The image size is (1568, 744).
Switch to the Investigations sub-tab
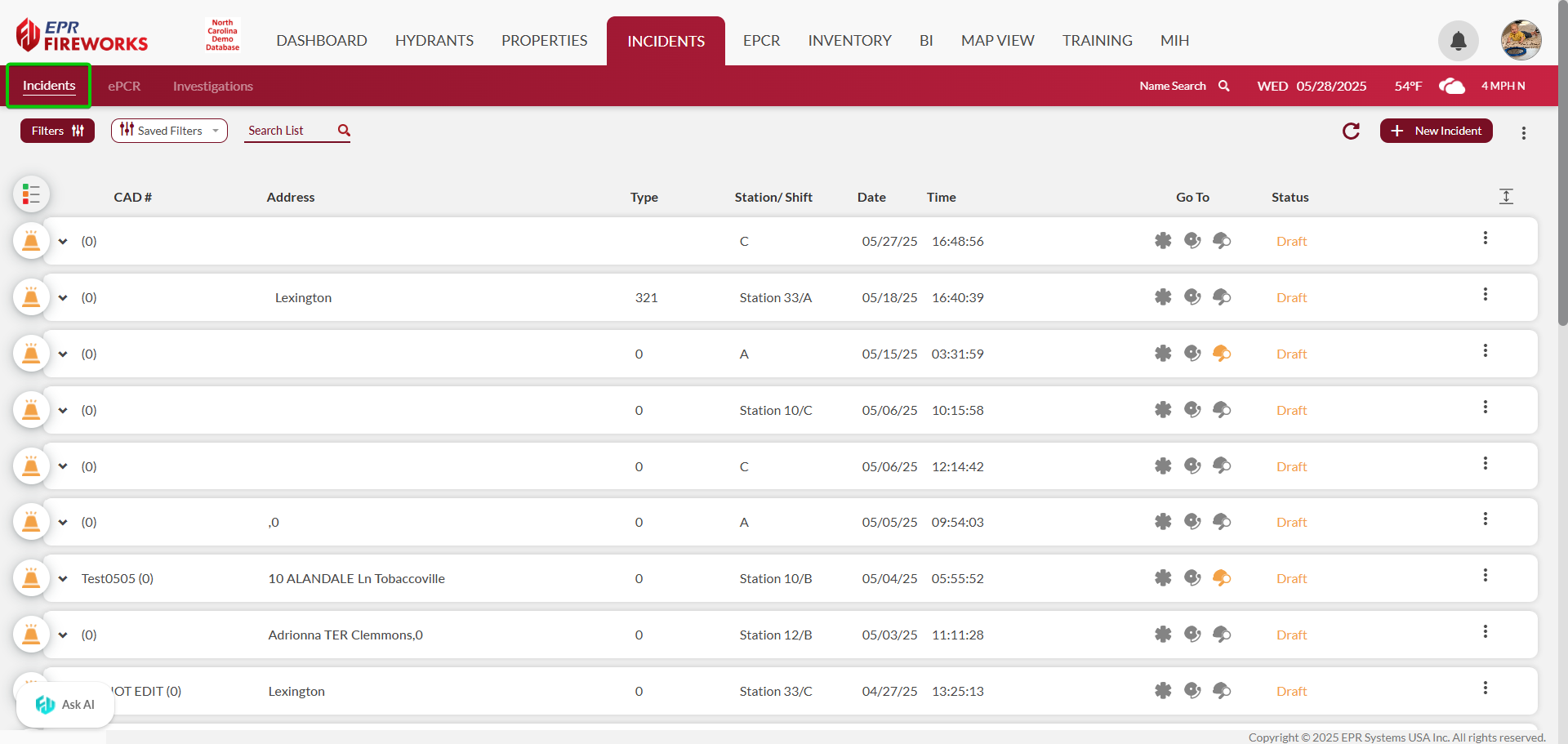tap(212, 87)
